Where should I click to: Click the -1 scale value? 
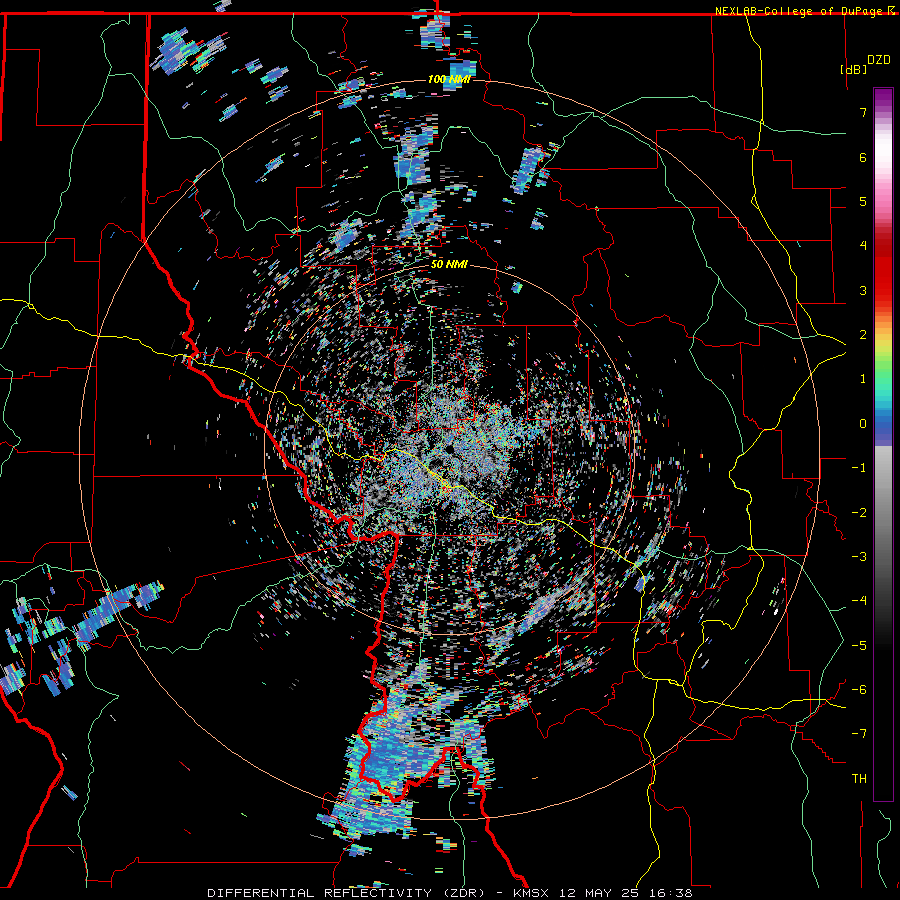tap(859, 468)
